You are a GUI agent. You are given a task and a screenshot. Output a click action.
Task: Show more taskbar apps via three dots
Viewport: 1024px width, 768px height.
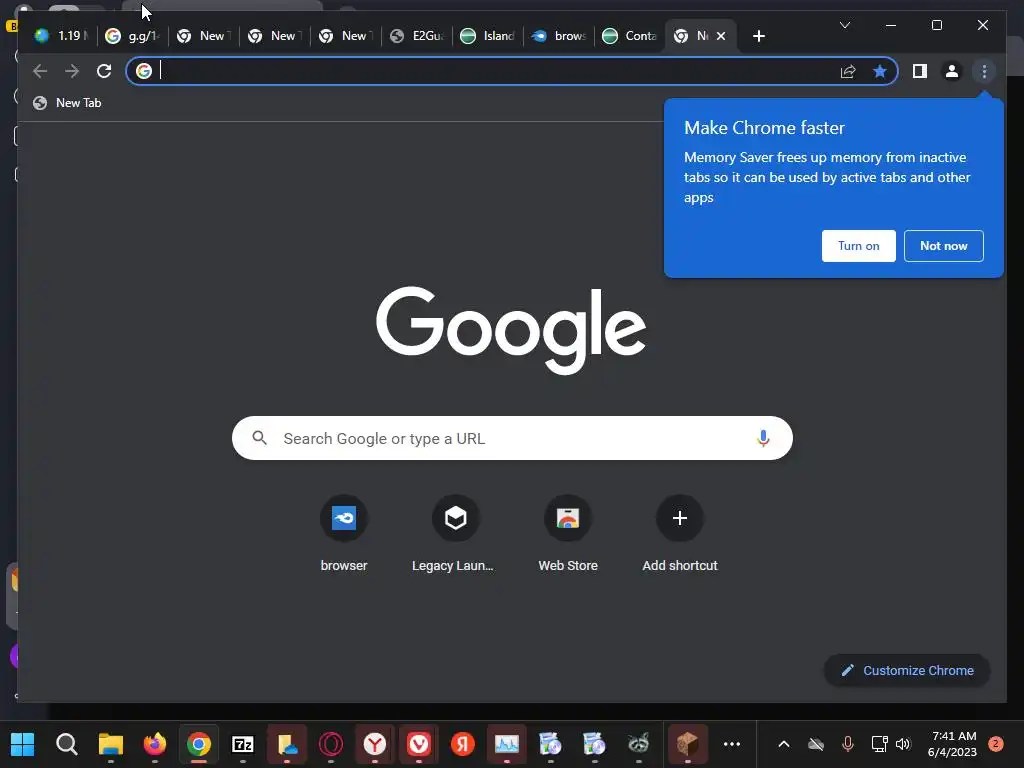[x=732, y=744]
